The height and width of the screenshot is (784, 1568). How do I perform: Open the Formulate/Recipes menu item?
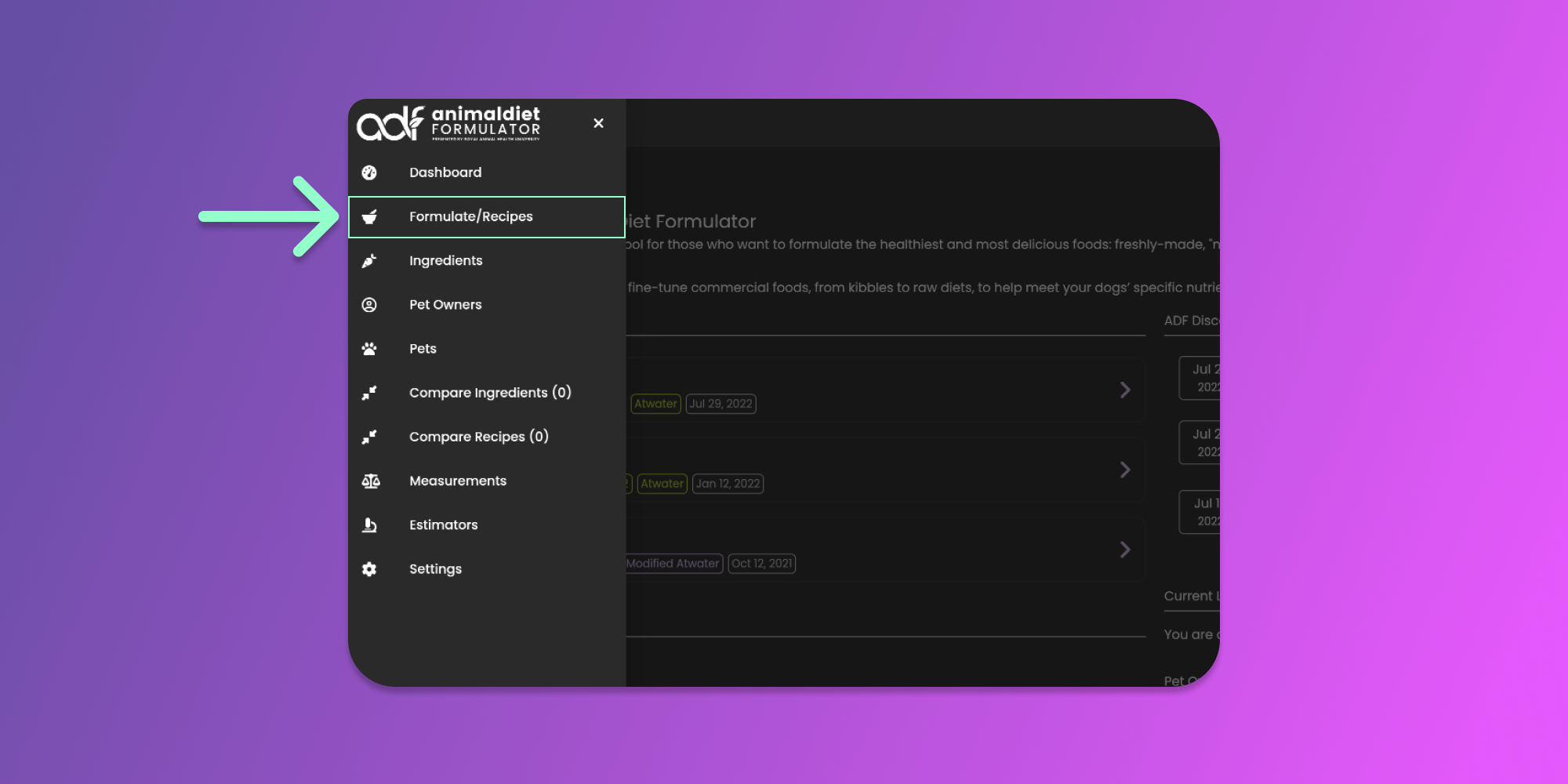(x=470, y=216)
